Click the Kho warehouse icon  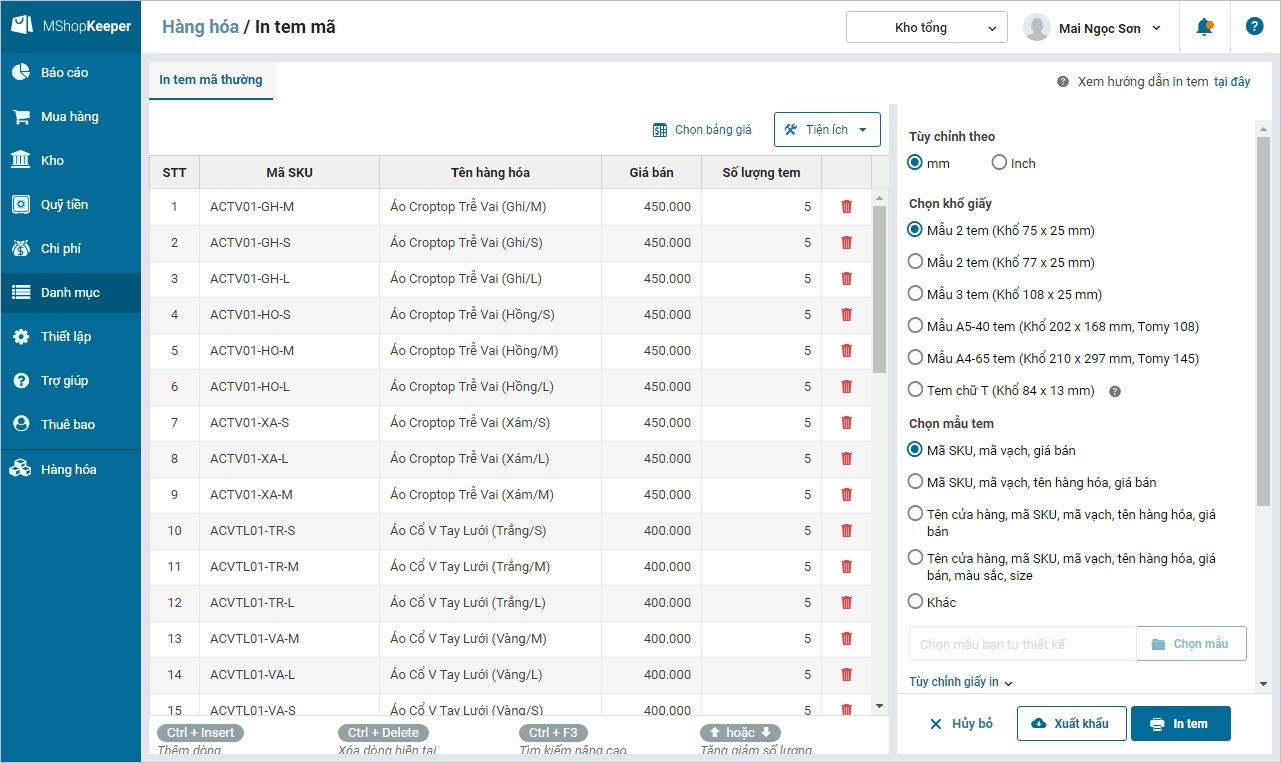pyautogui.click(x=21, y=160)
